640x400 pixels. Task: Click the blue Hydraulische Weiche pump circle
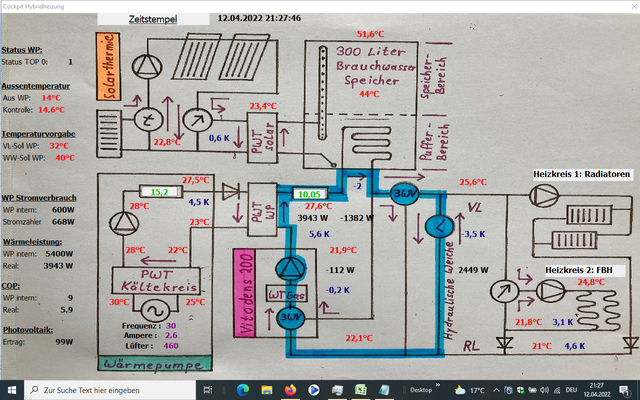pos(439,226)
